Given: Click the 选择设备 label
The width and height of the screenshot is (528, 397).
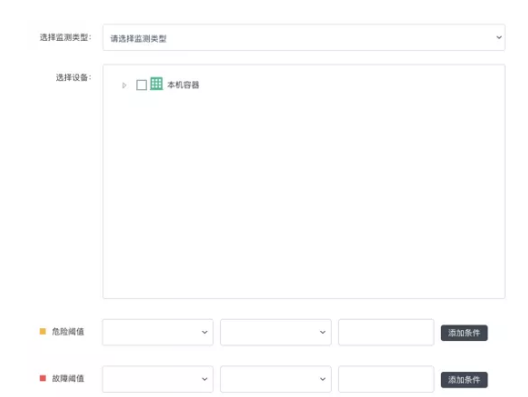Looking at the screenshot, I should 73,77.
